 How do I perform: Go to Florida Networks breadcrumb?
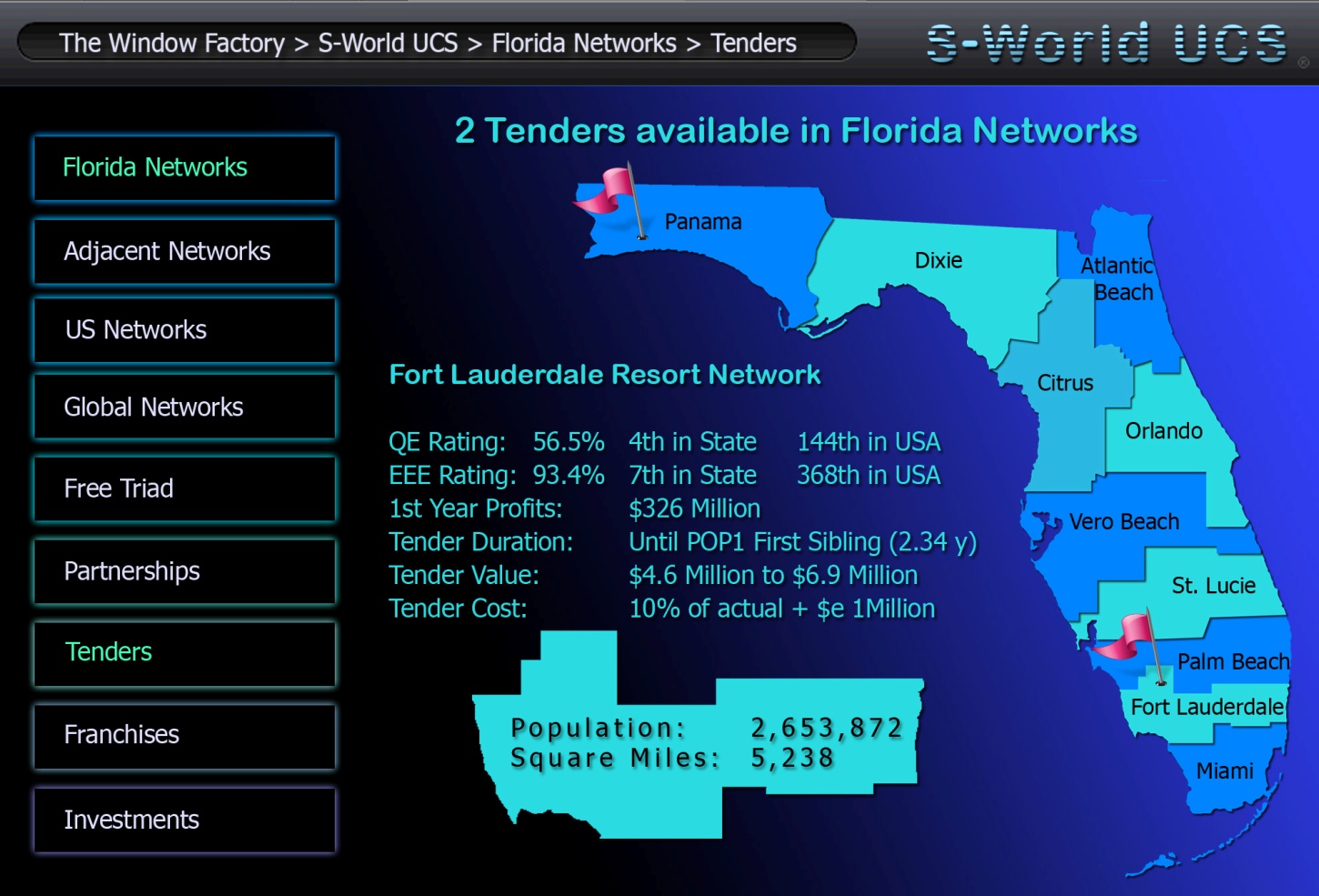(x=584, y=43)
